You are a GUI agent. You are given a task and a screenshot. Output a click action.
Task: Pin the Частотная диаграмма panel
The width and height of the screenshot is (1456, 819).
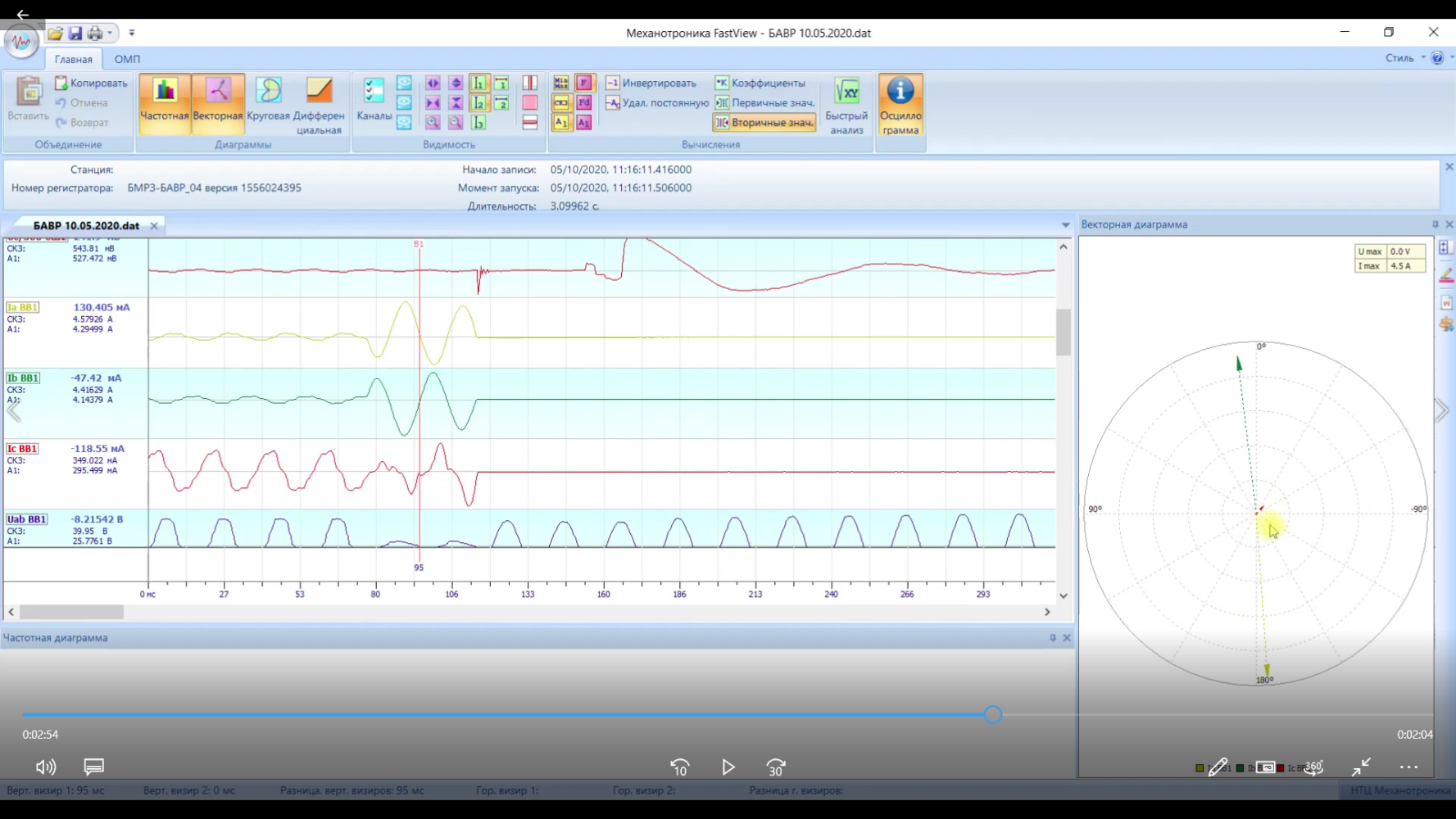[1053, 638]
